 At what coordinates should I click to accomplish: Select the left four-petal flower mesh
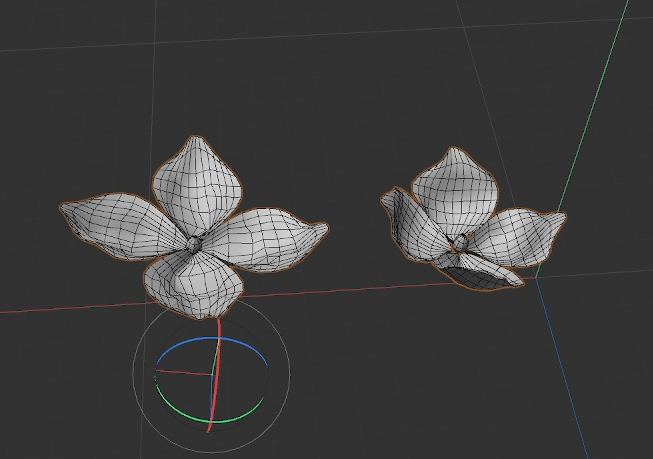coord(194,227)
